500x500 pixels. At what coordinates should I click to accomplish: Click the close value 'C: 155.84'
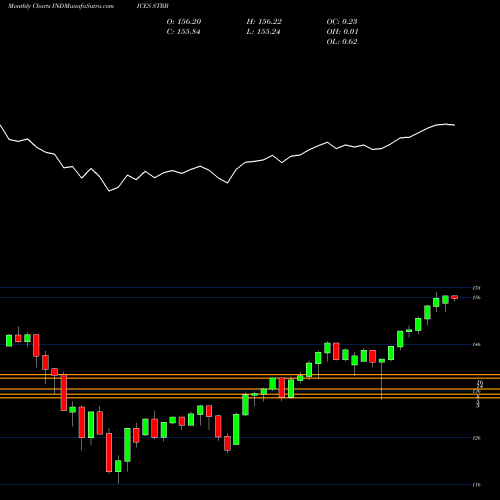click(183, 32)
